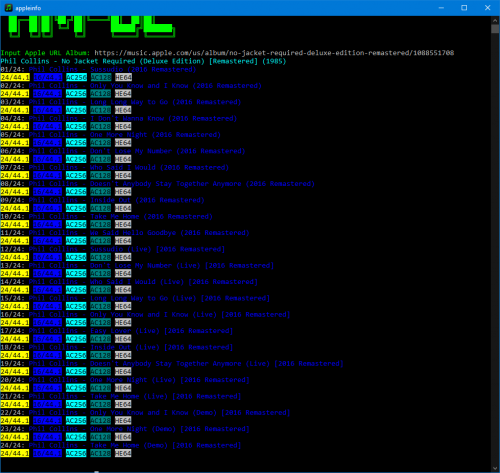Click teal AC128 badge under track 24/24
The width and height of the screenshot is (500, 473).
[101, 453]
